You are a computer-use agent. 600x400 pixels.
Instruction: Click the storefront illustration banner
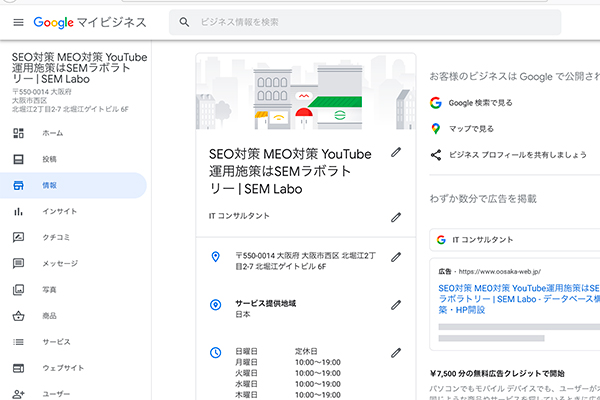(x=306, y=91)
